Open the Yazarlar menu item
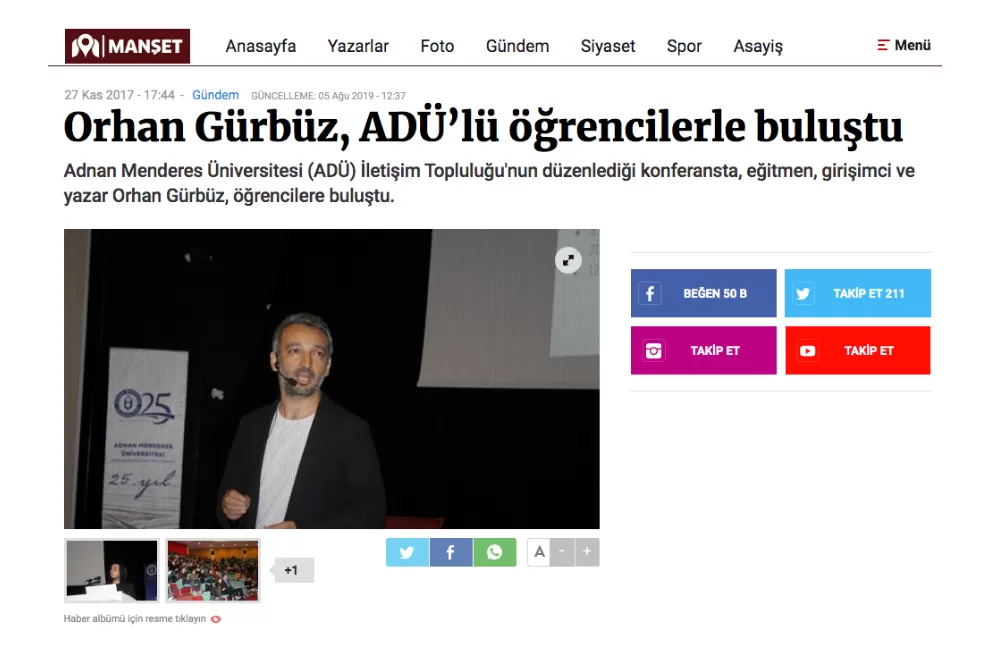The width and height of the screenshot is (1000, 667). click(358, 46)
